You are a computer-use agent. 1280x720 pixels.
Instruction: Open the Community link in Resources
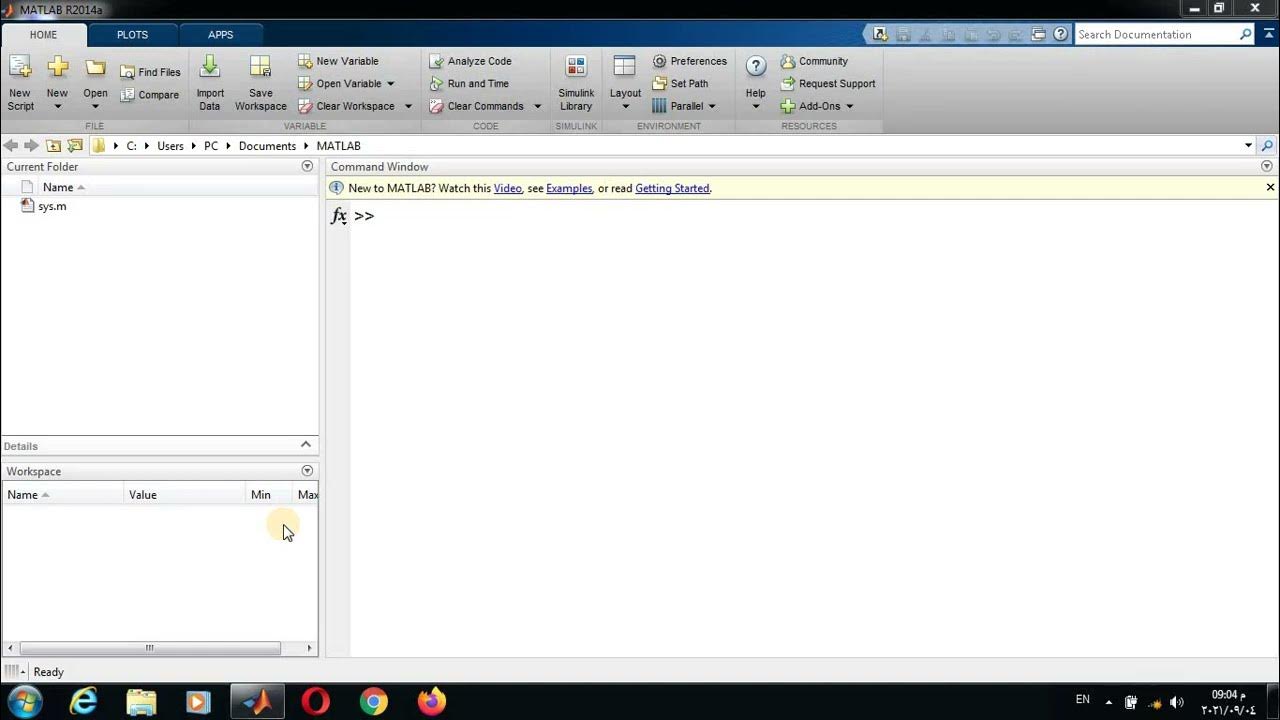pos(814,61)
